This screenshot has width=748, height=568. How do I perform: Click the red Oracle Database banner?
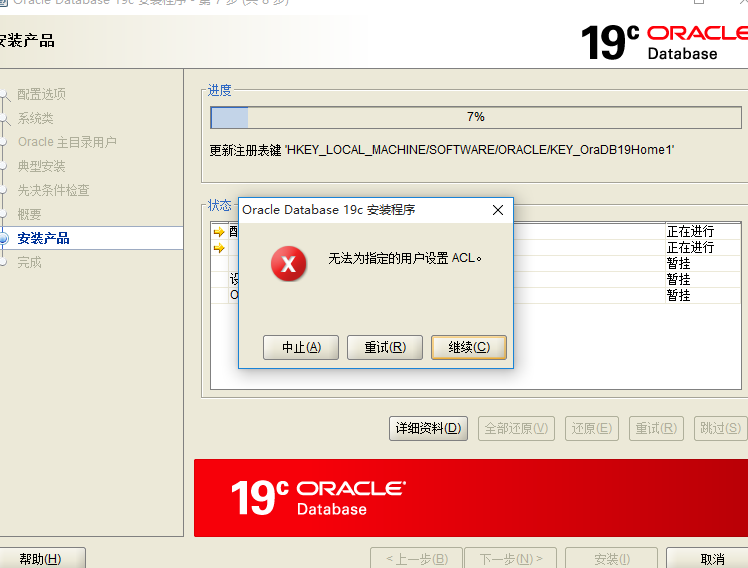471,498
